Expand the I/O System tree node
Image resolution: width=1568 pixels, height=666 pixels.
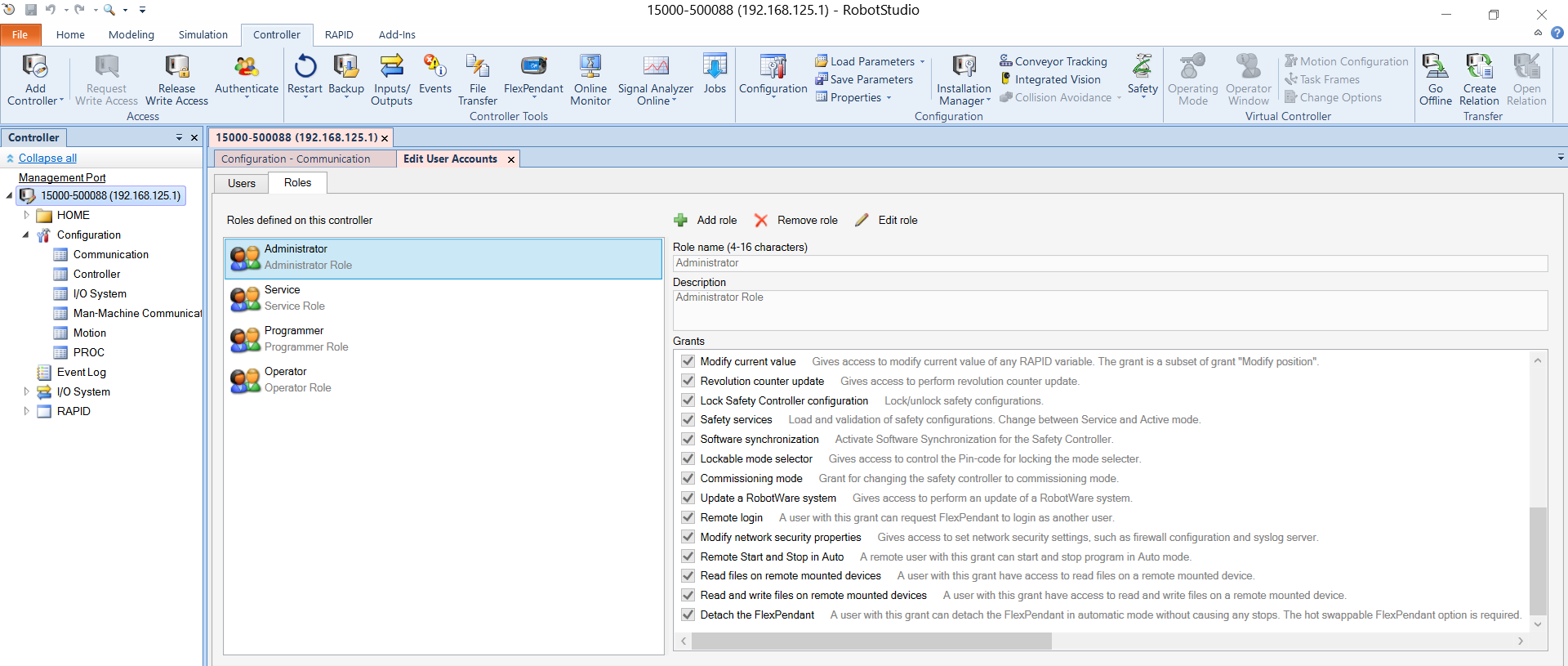pos(26,391)
